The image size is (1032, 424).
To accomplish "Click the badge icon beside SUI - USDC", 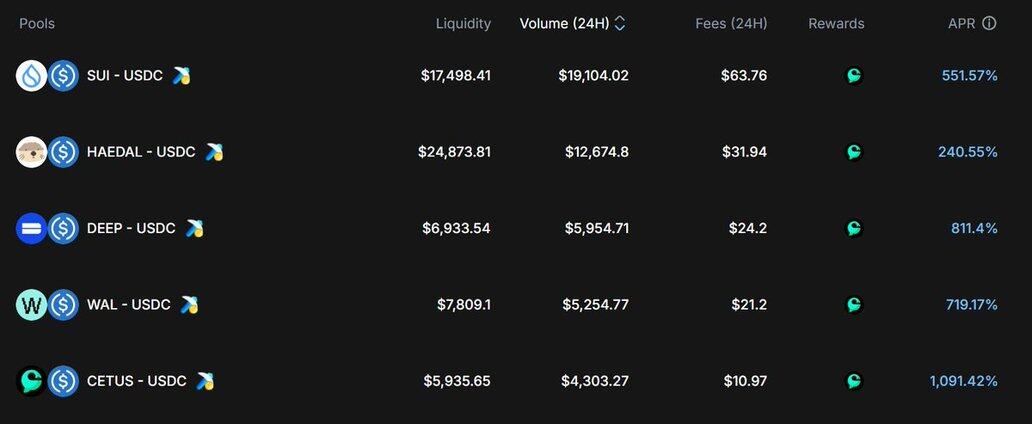I will pos(181,76).
